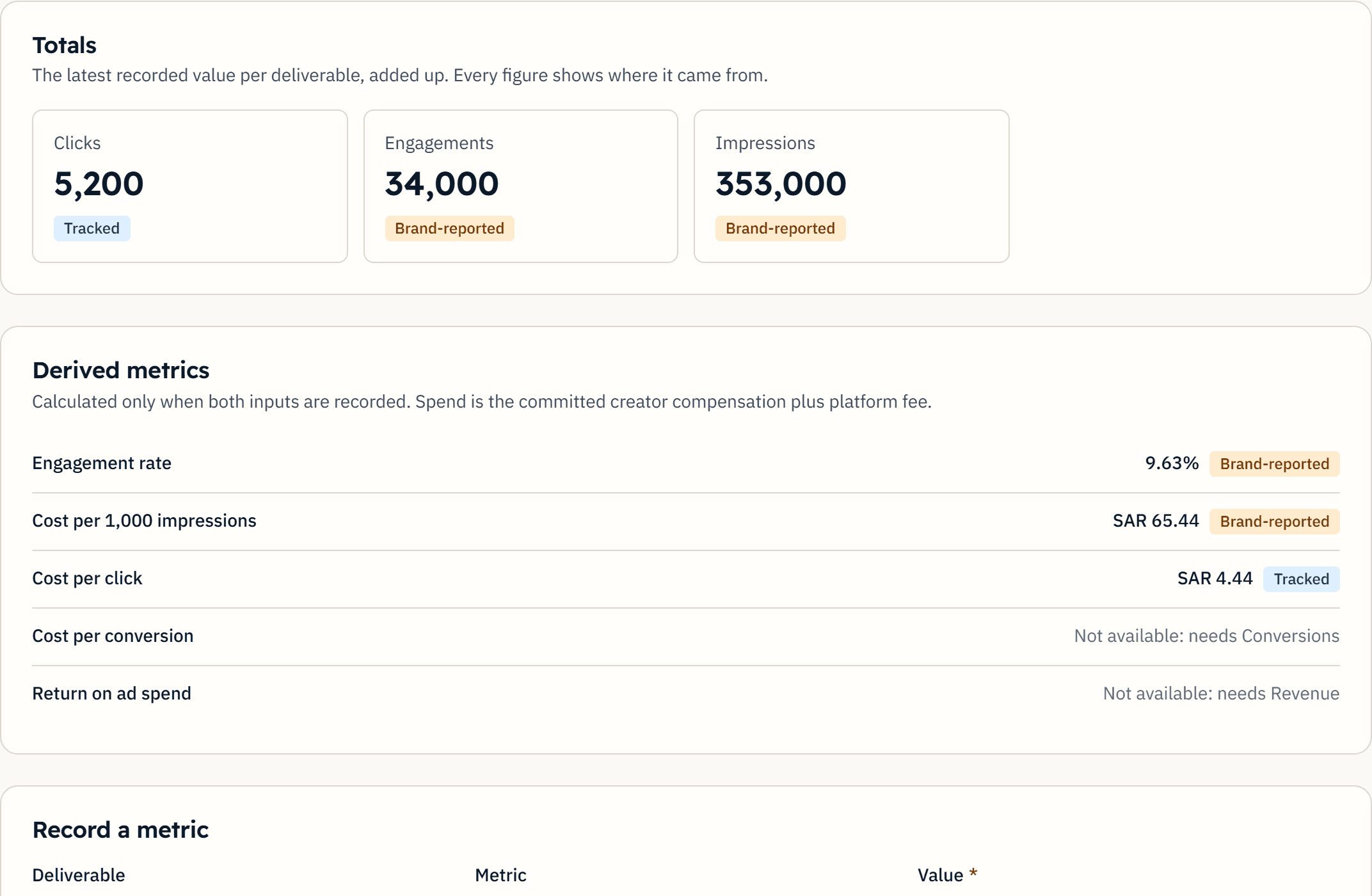Click Brand-reported badge beside SAR 65.44
This screenshot has width=1372, height=896.
[1274, 522]
